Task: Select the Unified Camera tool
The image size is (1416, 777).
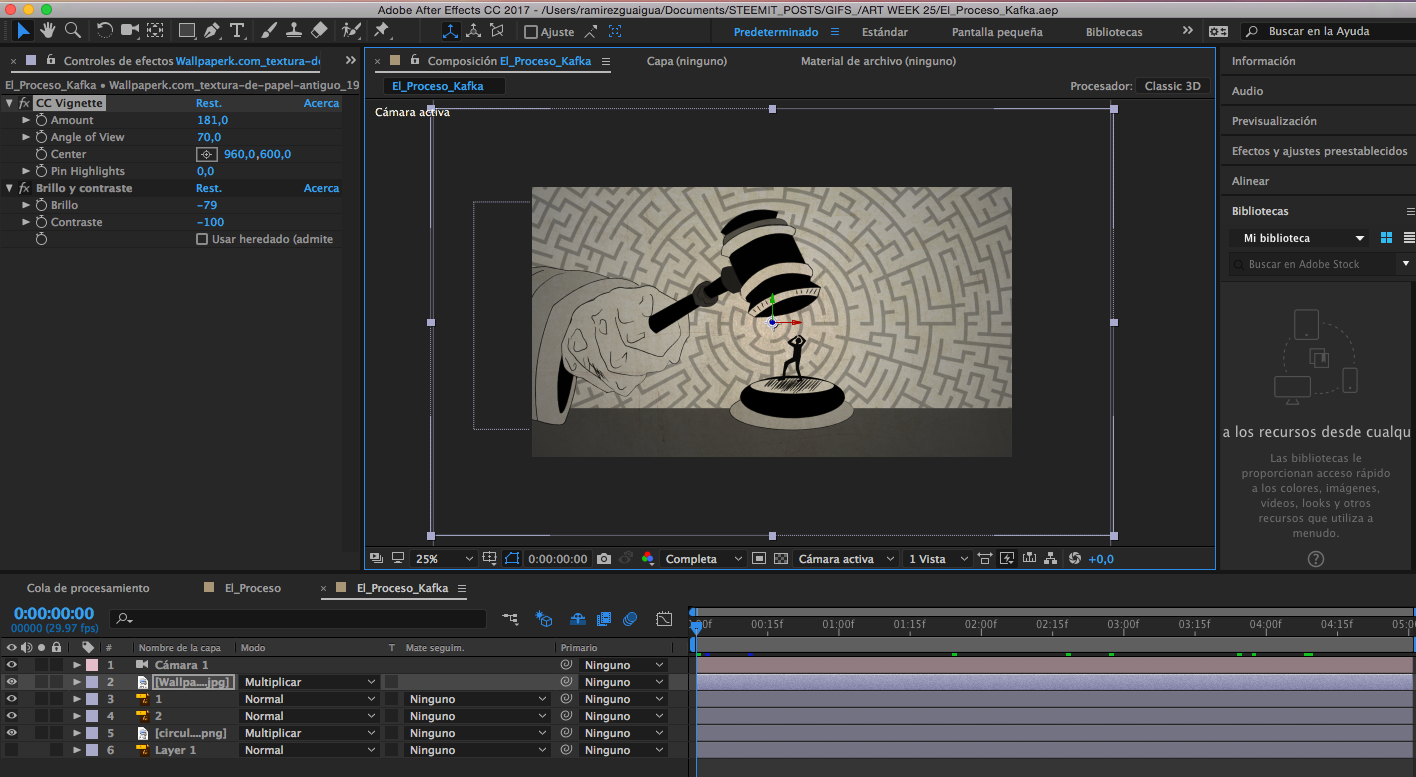Action: [x=130, y=30]
